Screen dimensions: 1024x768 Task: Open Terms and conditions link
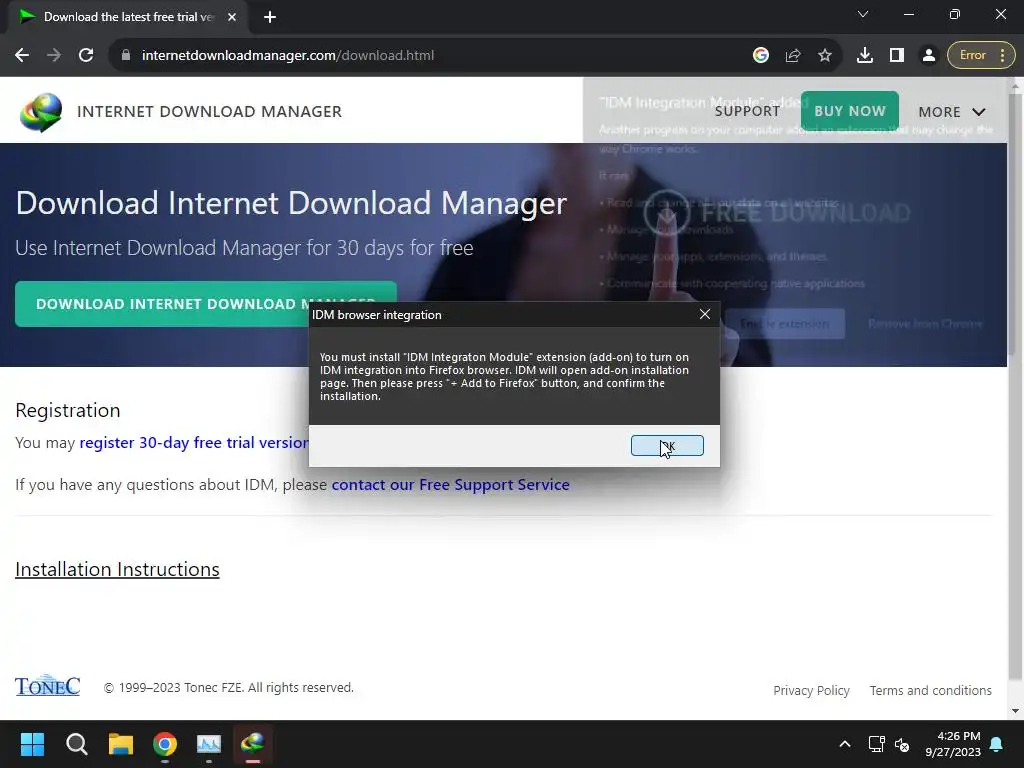click(930, 690)
